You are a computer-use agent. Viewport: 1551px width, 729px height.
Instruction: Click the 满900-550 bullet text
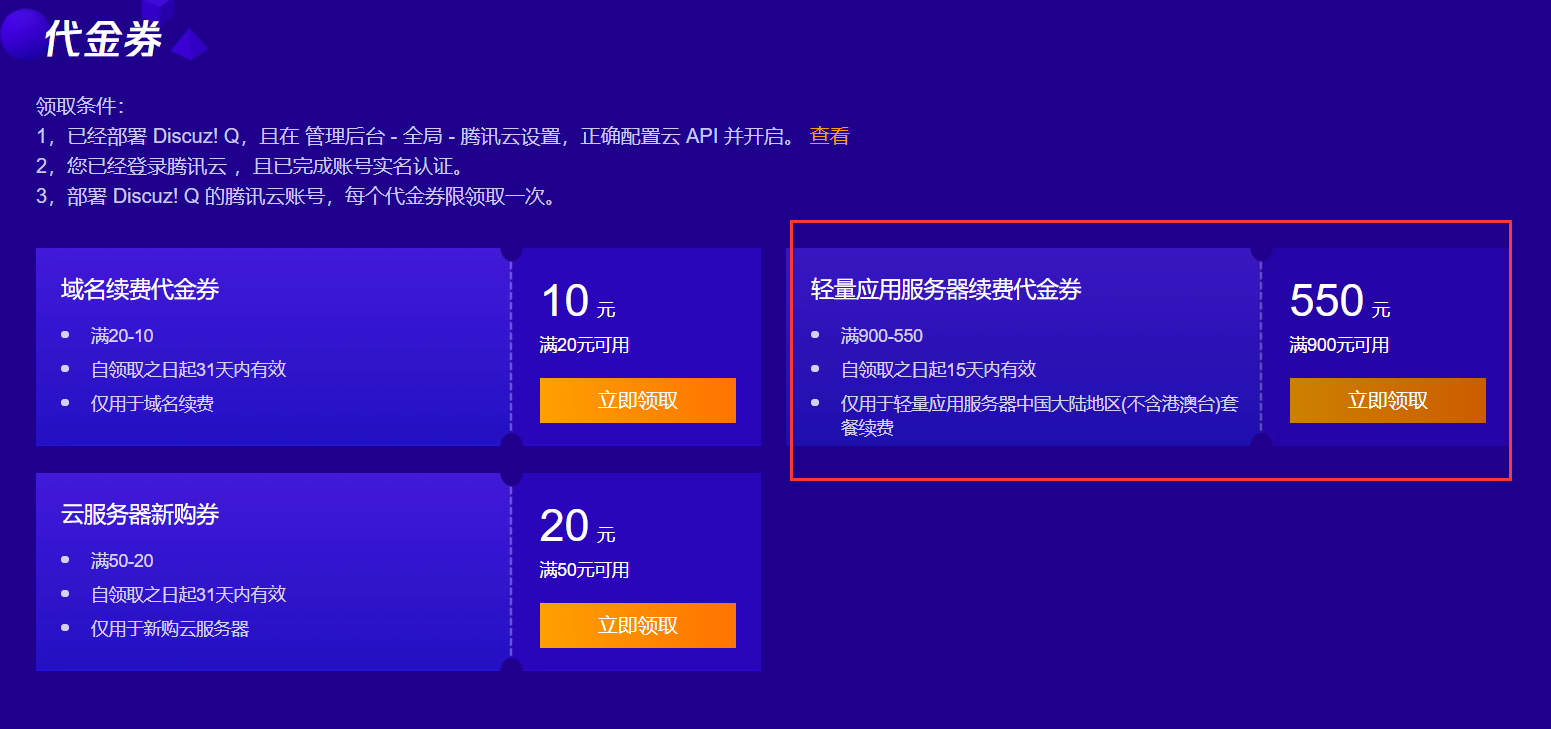click(x=882, y=336)
